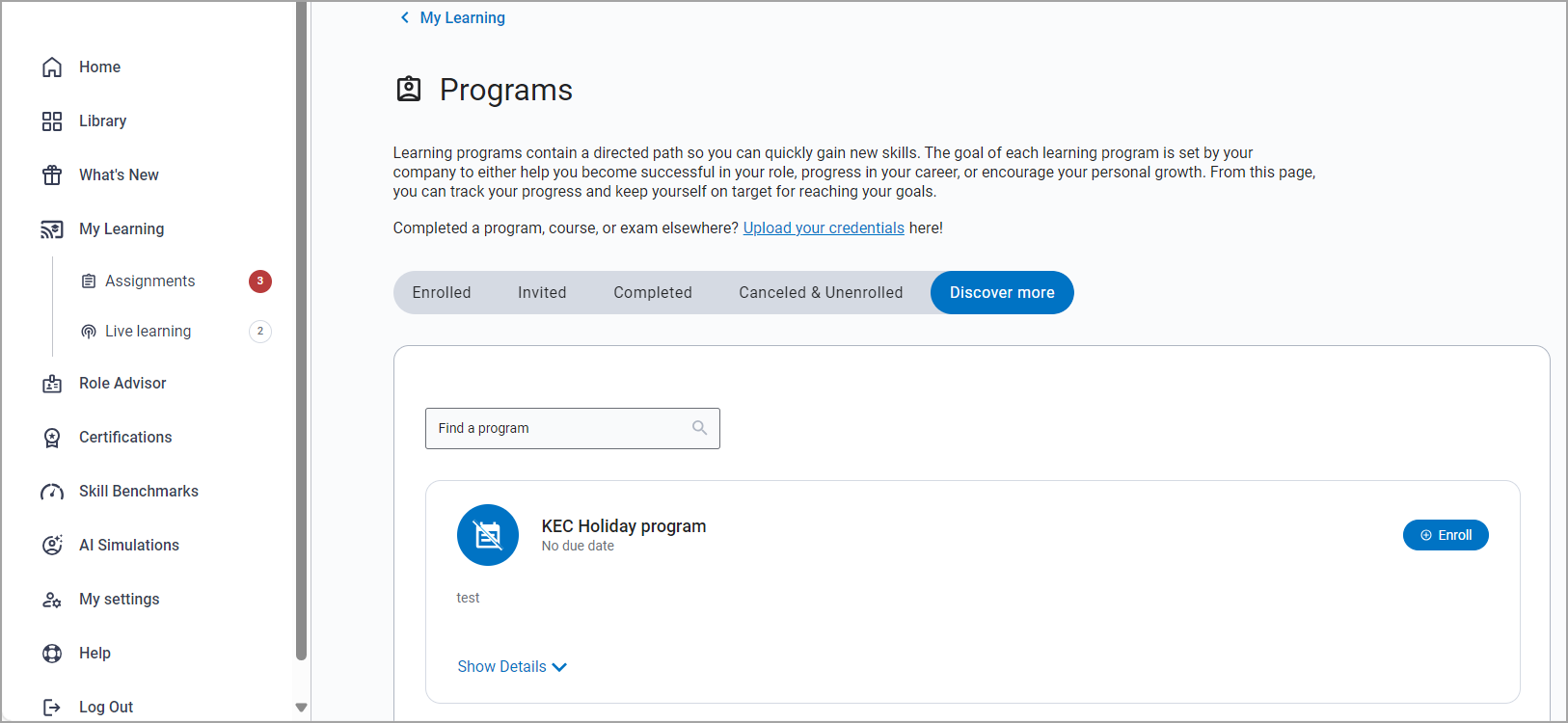This screenshot has height=723, width=1568.
Task: Click the magnifier icon in search box
Action: tap(699, 426)
